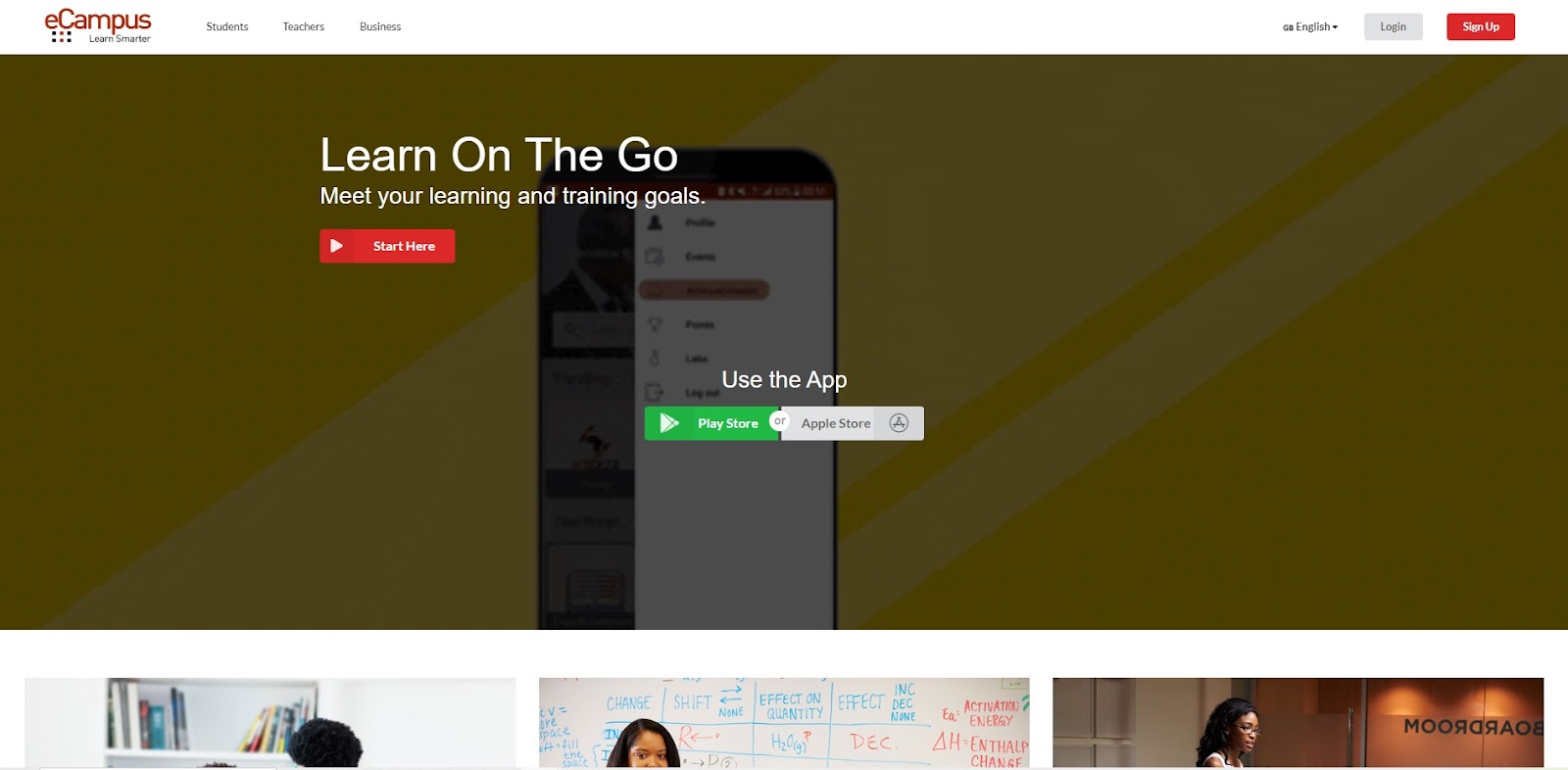Open the Business menu item
The height and width of the screenshot is (770, 1568).
coord(380,26)
